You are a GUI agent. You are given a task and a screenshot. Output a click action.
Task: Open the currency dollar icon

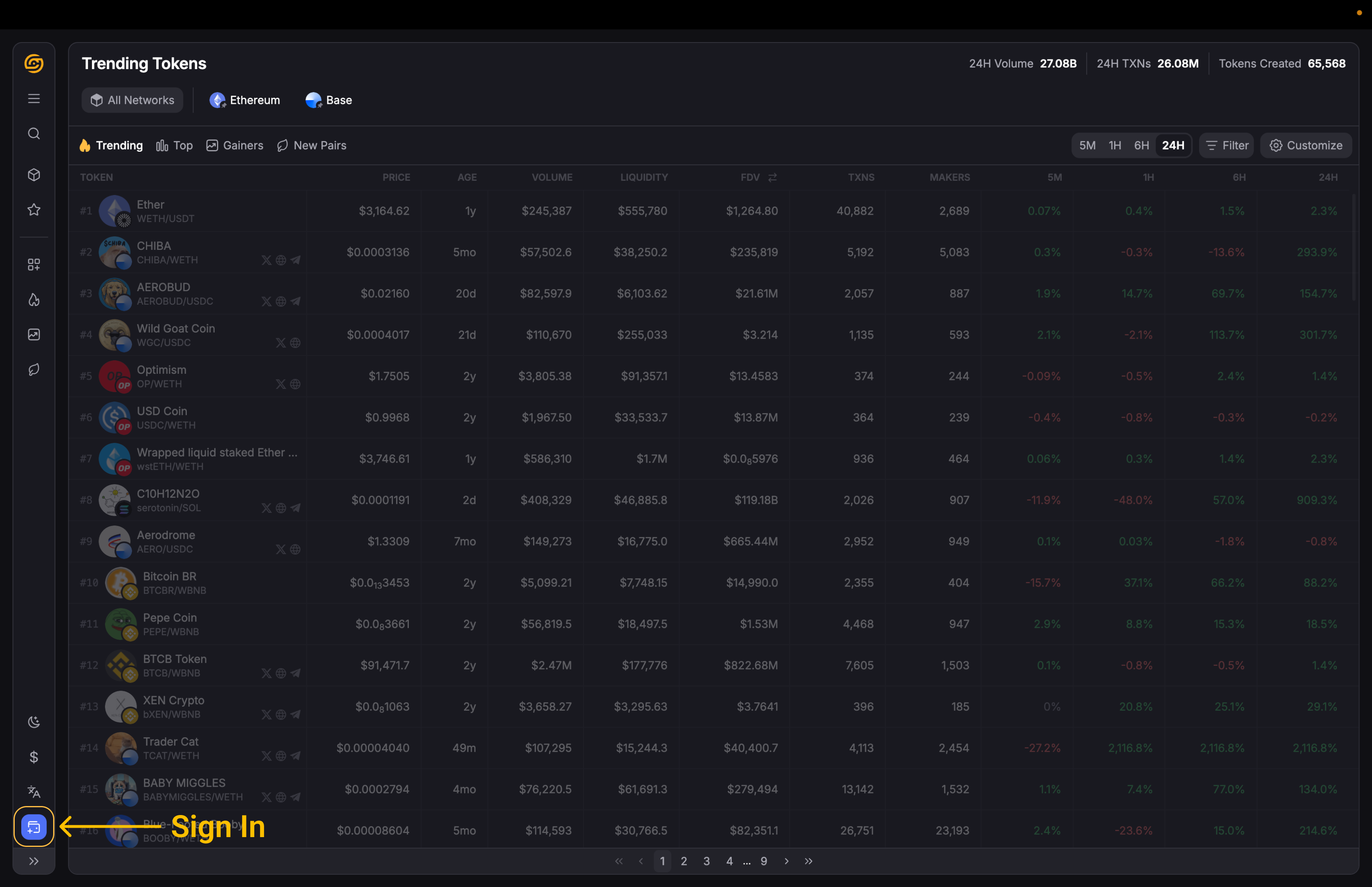pyautogui.click(x=34, y=757)
